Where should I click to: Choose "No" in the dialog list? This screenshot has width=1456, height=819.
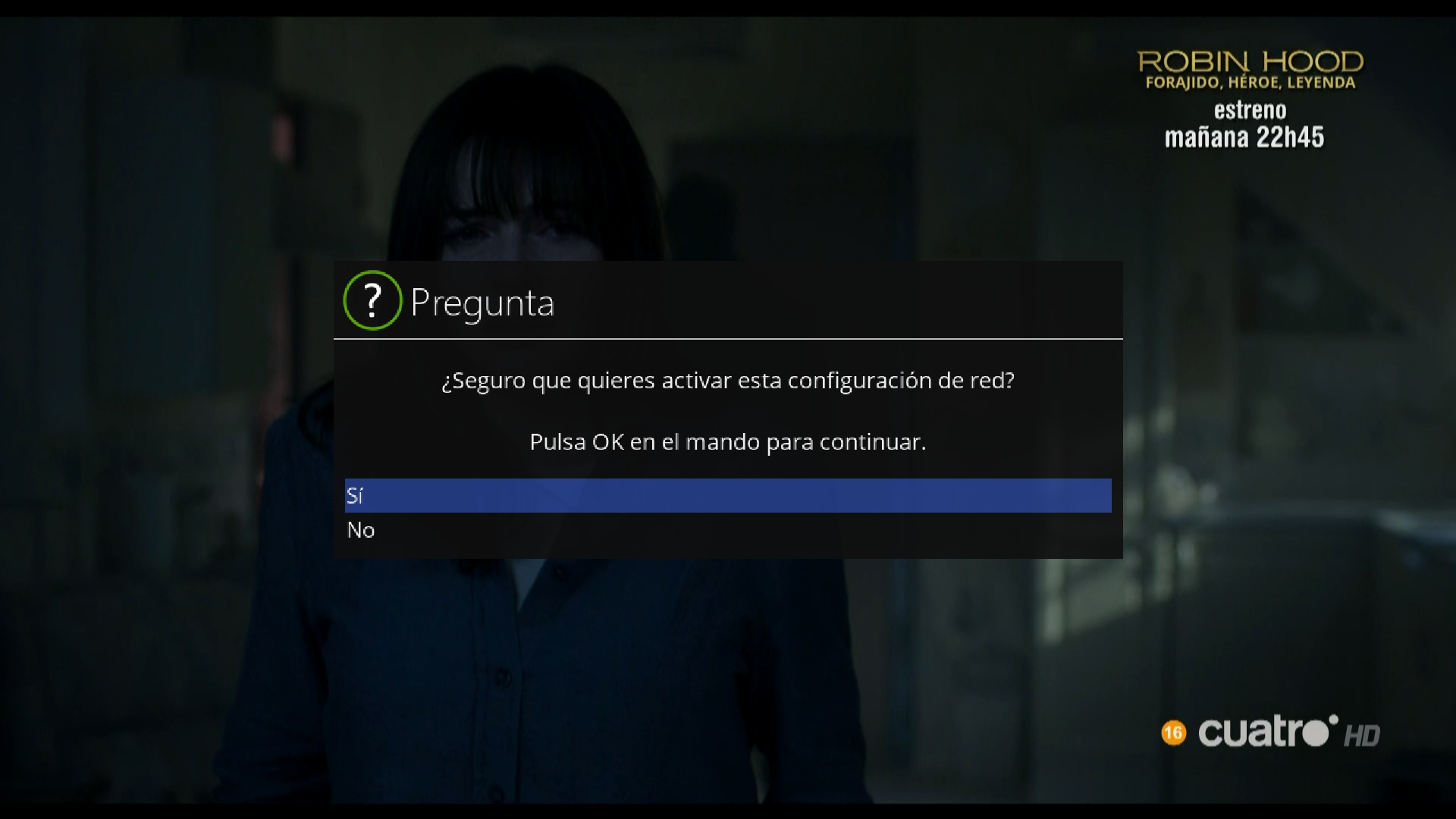click(728, 530)
